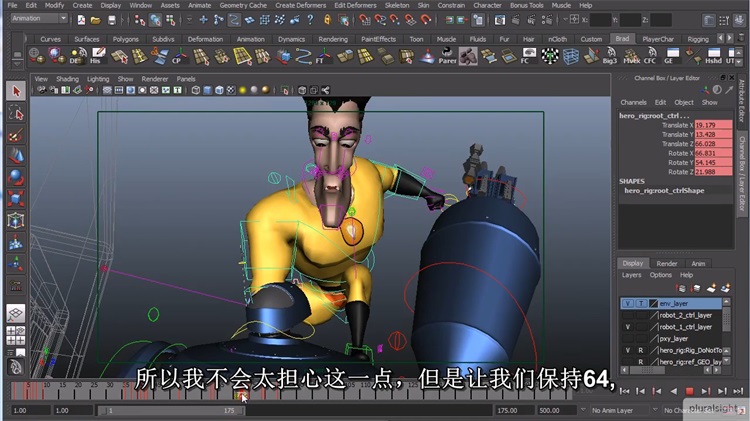Click the Show Manipulator tool

(x=16, y=264)
